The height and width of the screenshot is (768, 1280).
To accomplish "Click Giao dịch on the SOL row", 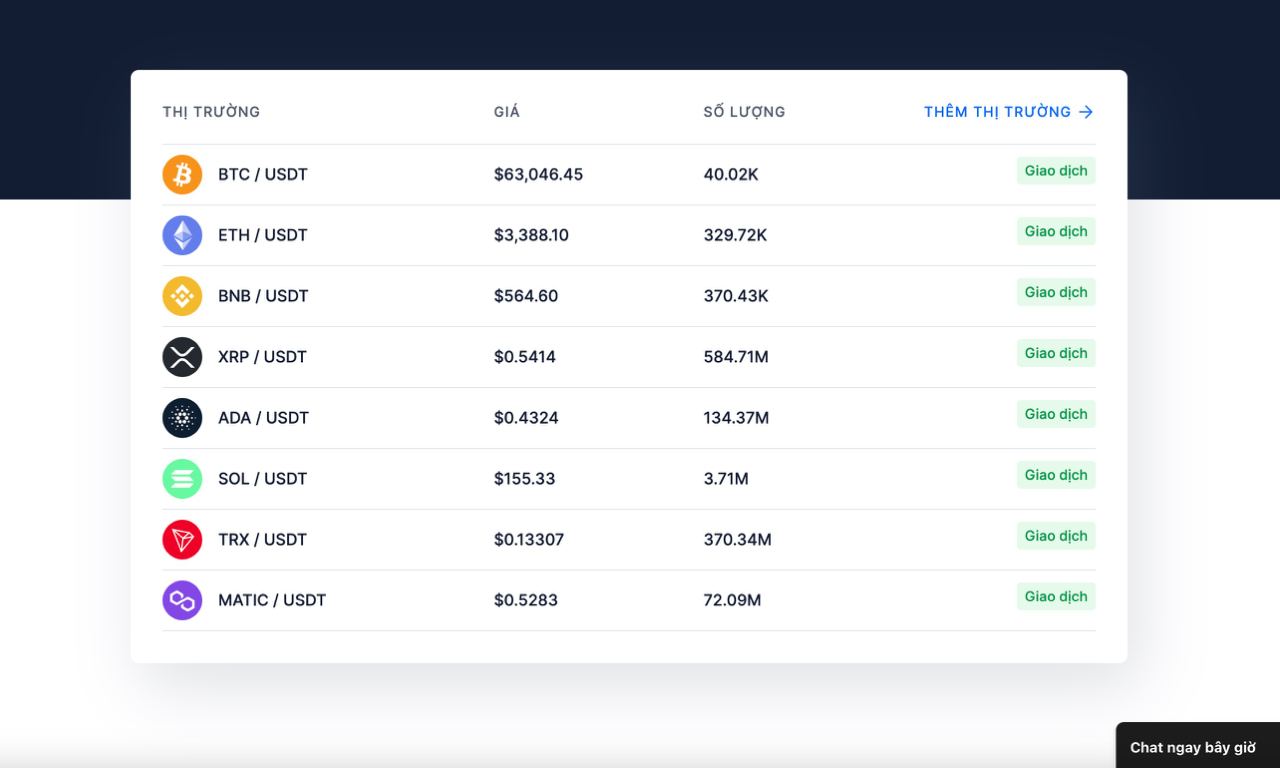I will [x=1056, y=475].
